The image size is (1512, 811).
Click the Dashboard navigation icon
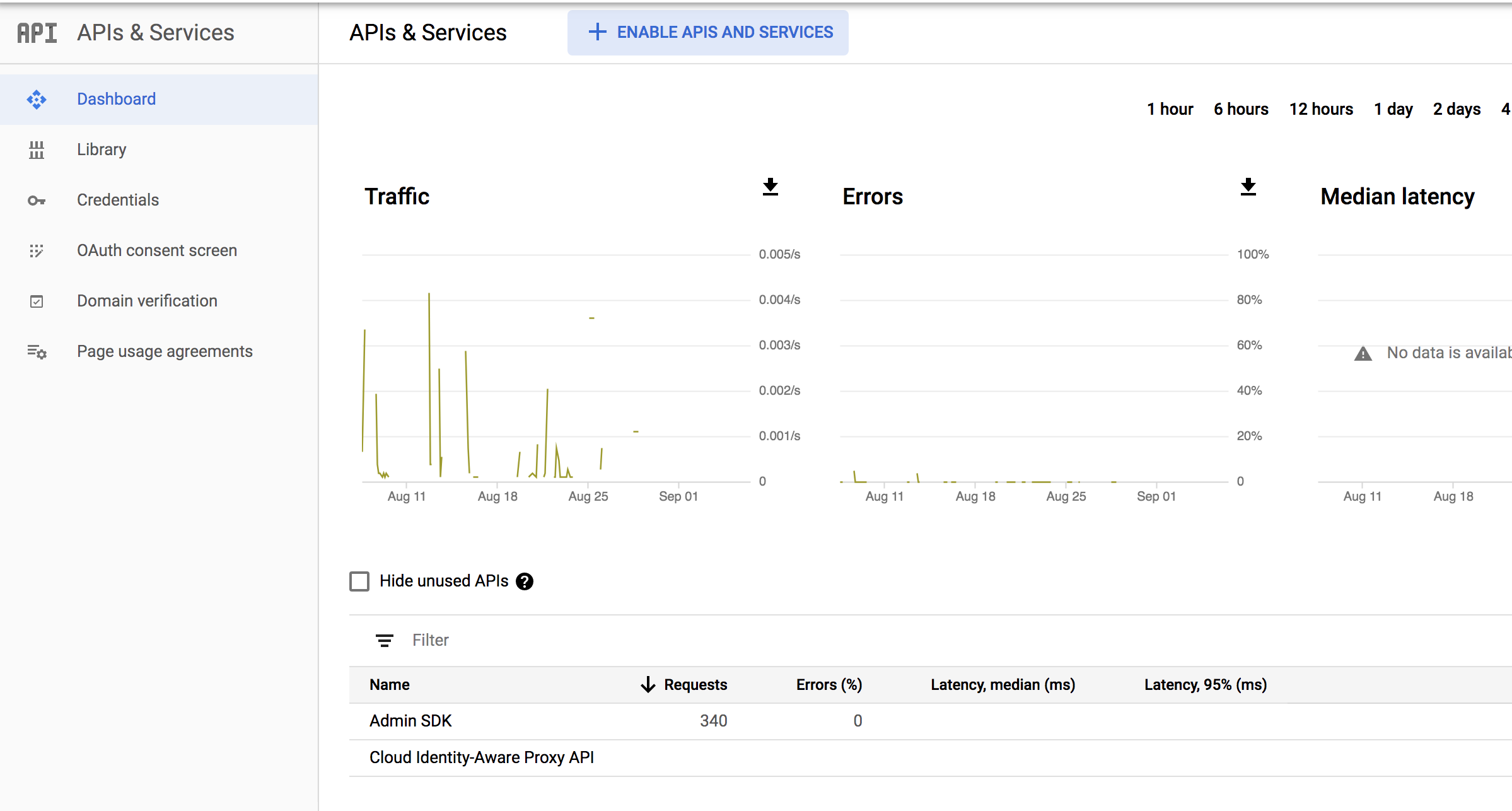[x=36, y=98]
